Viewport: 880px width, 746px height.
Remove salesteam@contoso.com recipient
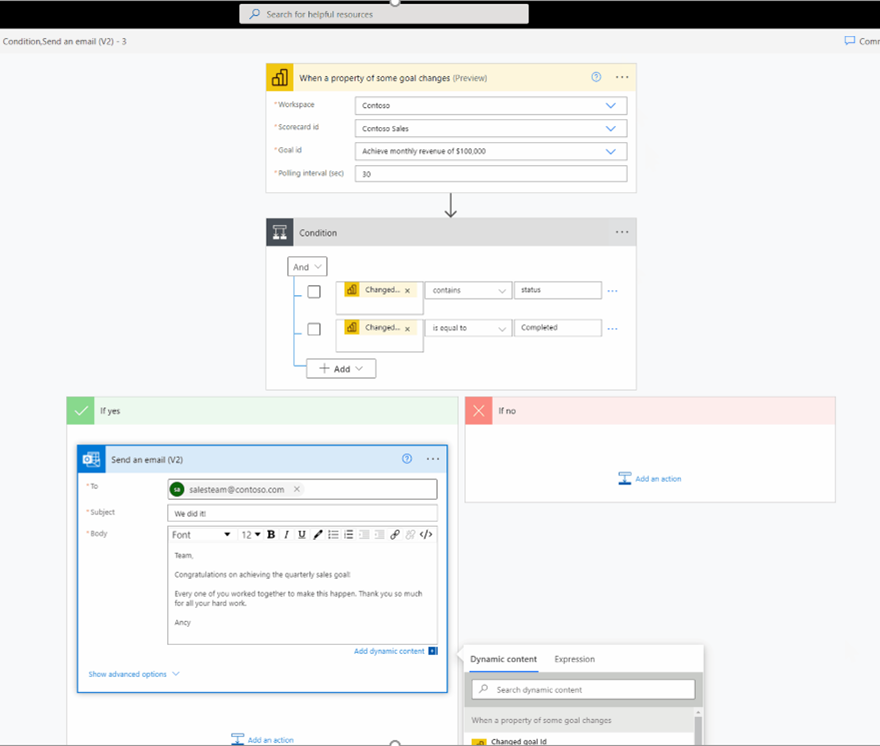297,489
